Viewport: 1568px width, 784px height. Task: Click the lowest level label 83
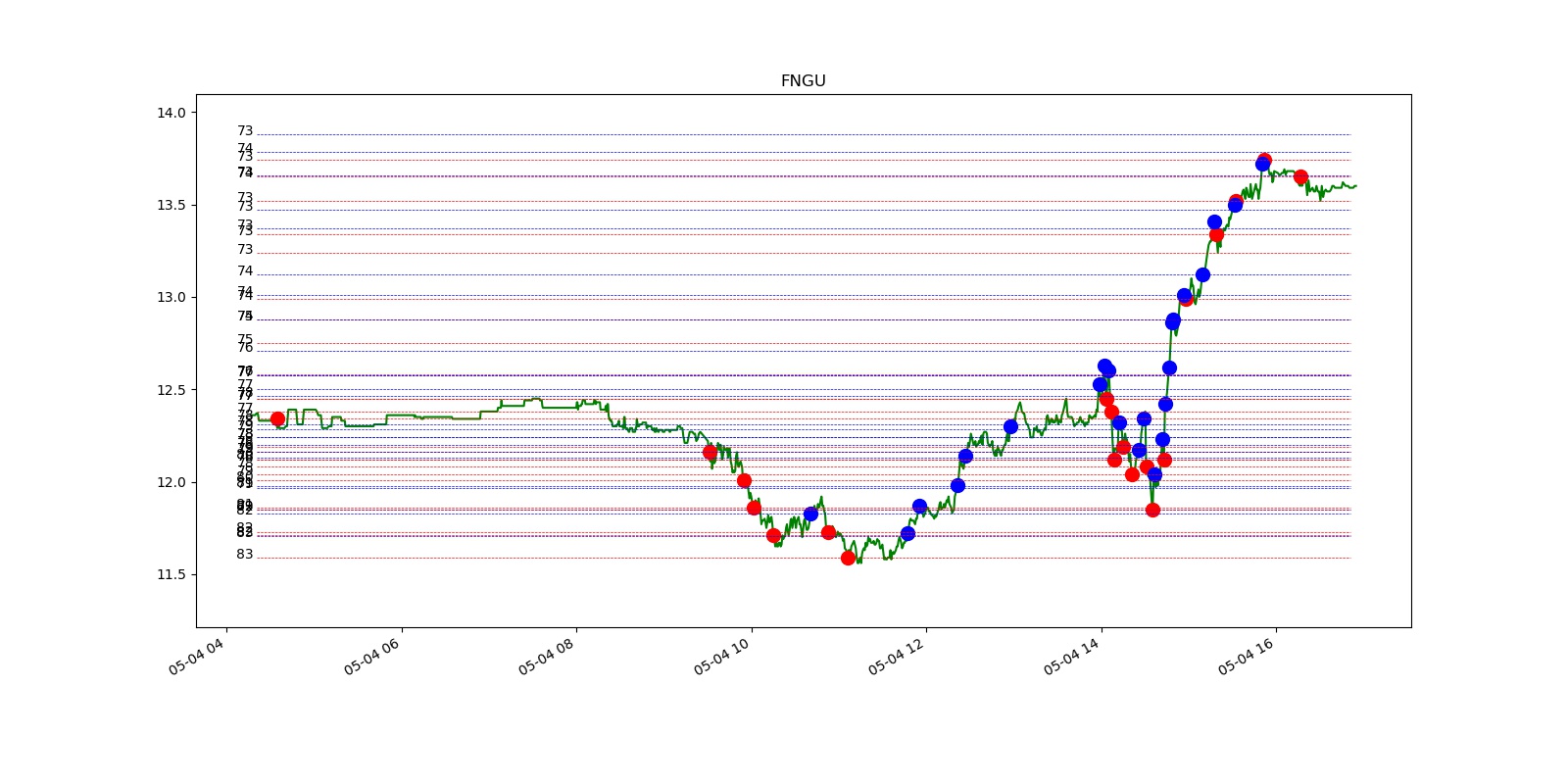(245, 555)
